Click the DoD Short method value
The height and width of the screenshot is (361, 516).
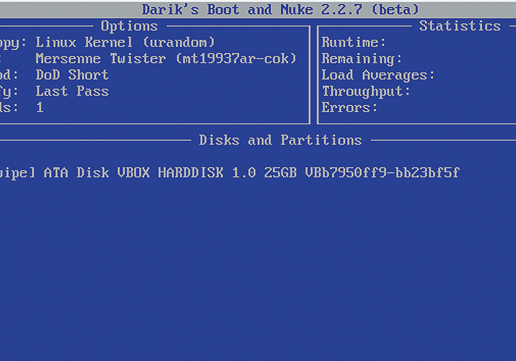tap(72, 75)
